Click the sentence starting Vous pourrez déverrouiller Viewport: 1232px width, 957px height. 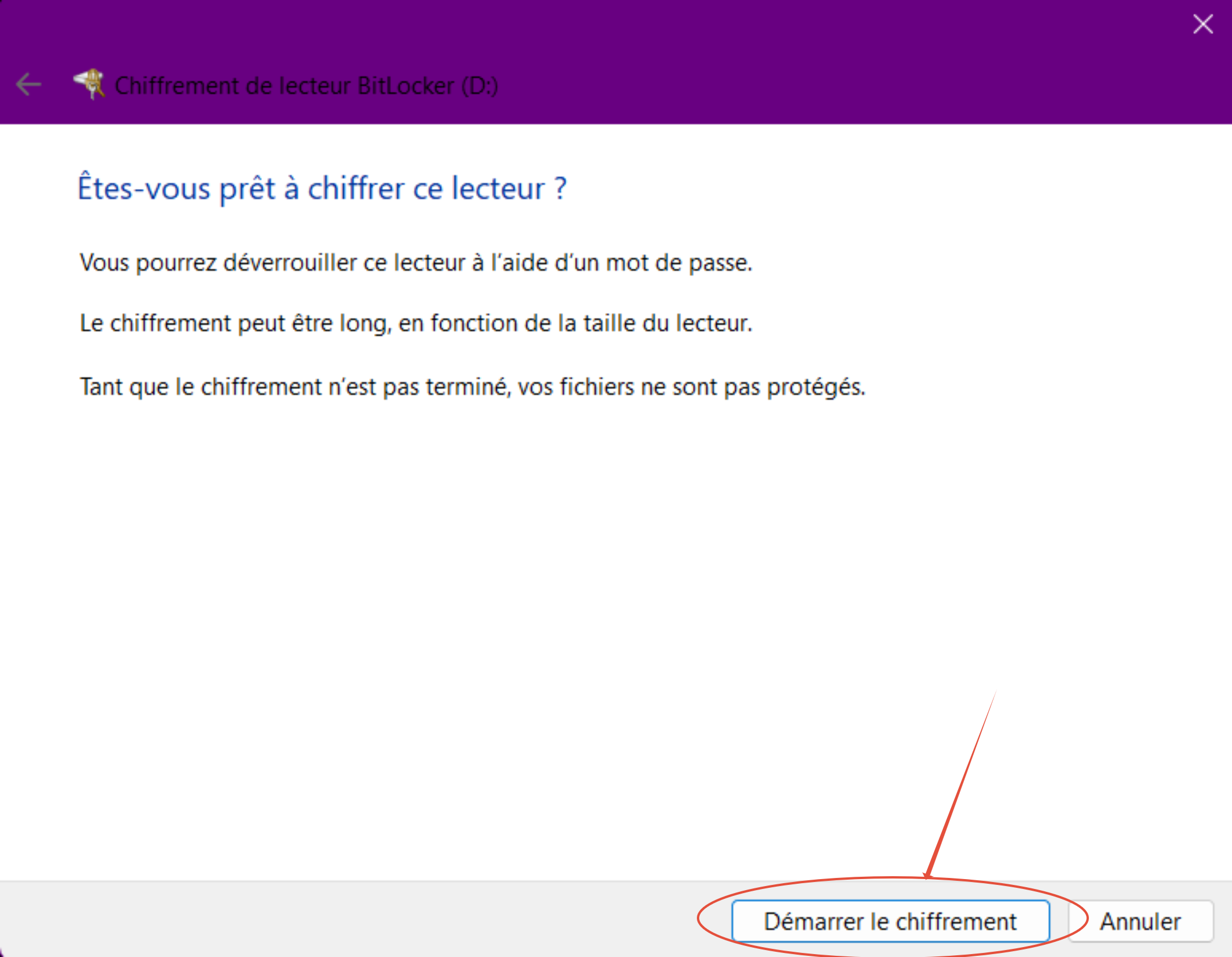click(415, 263)
